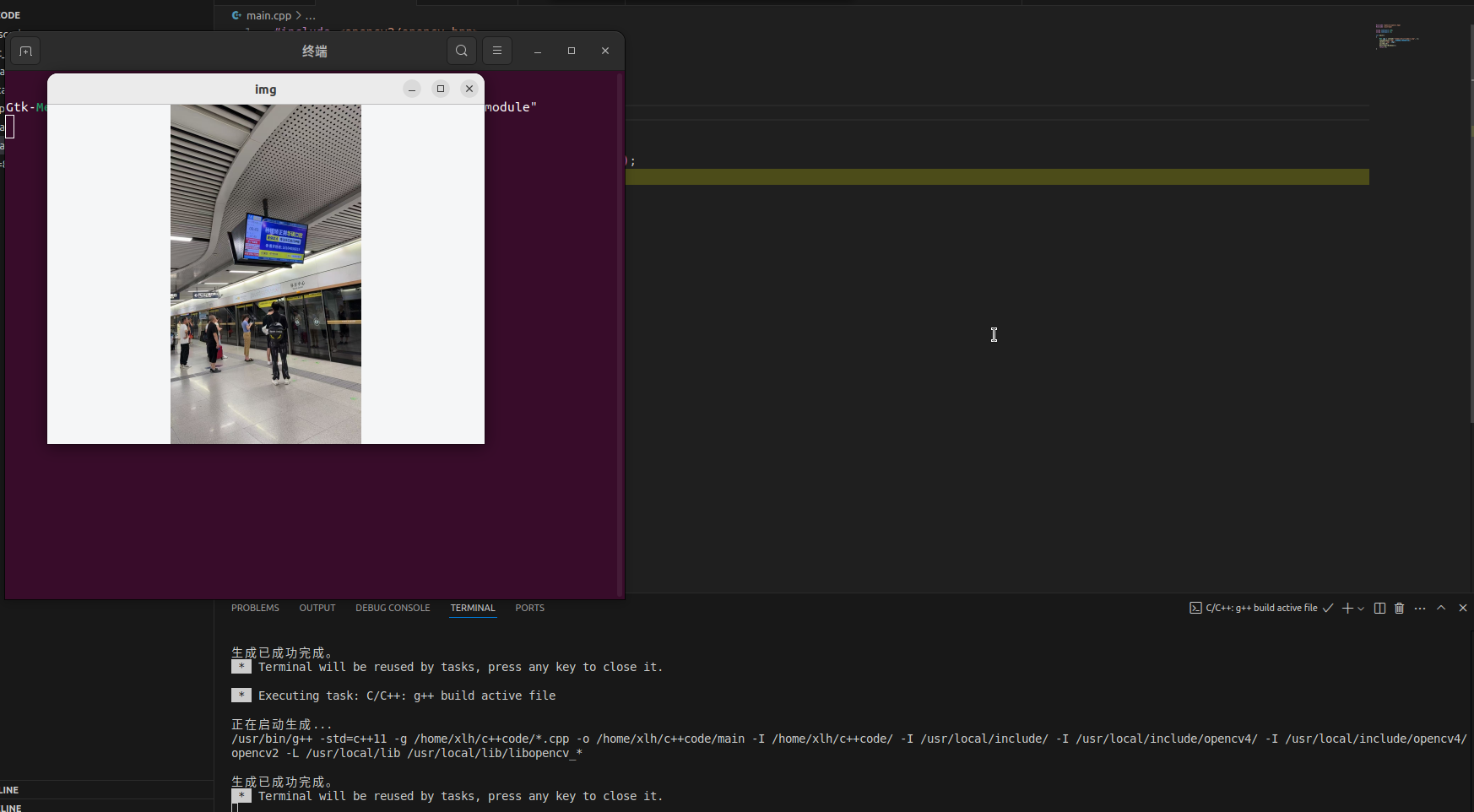
Task: Kill the terminal with the trash icon
Action: click(x=1400, y=609)
